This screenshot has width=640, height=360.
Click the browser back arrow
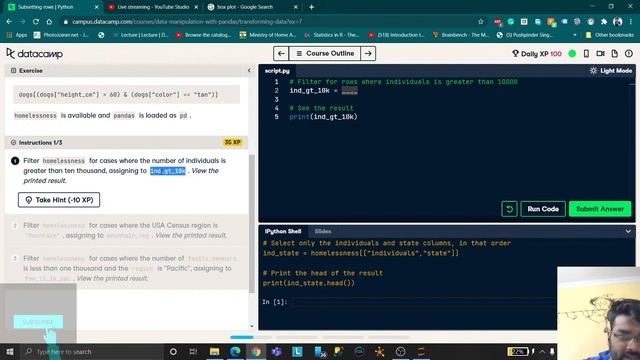tap(9, 22)
